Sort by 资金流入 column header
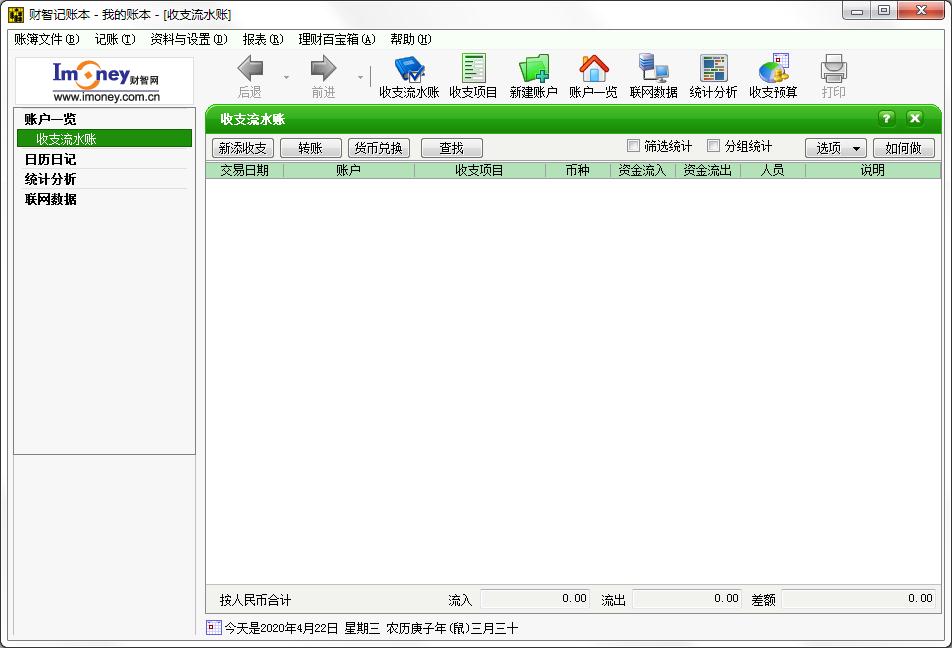 [643, 170]
